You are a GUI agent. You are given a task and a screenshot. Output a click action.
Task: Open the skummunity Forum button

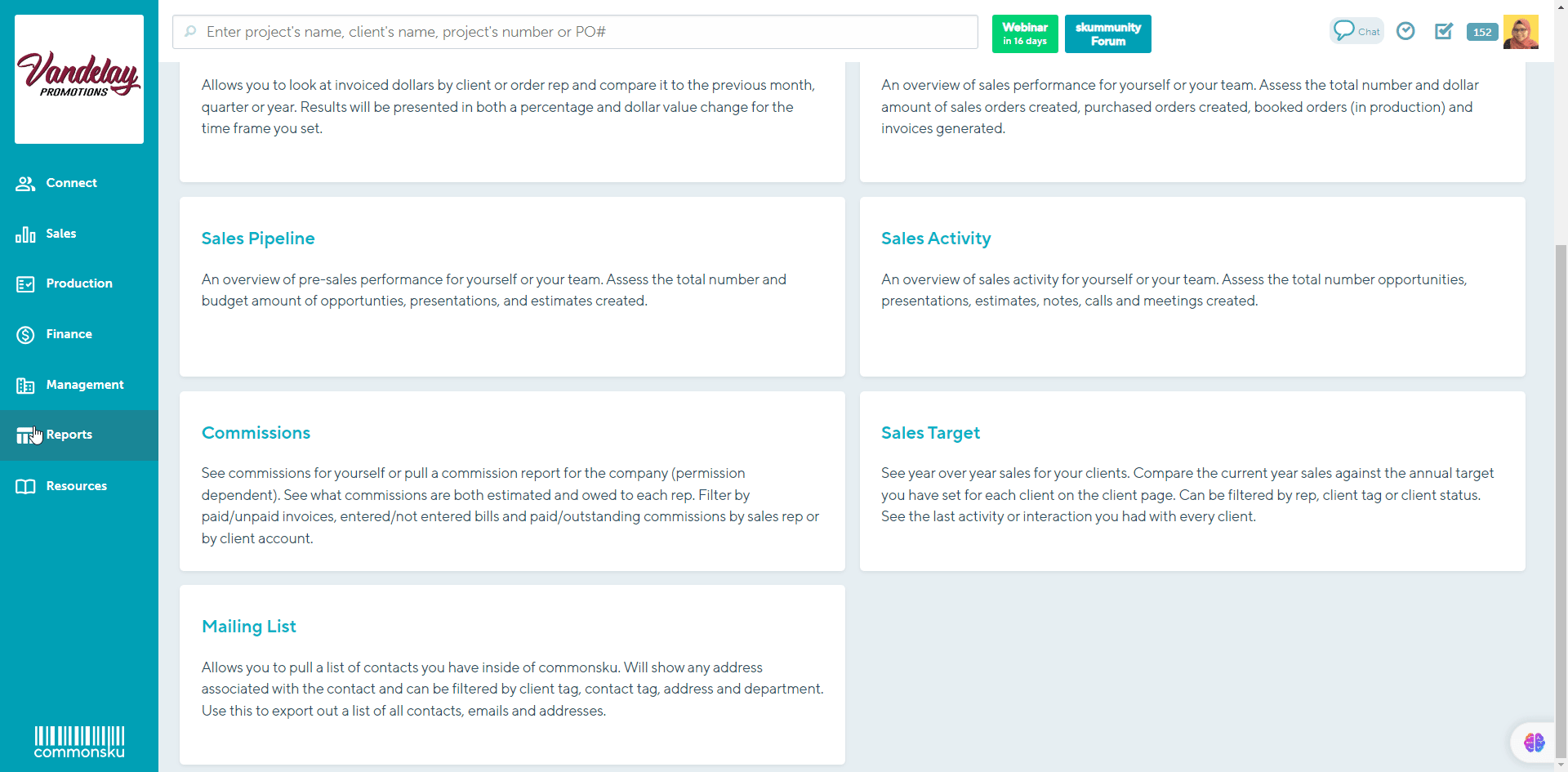(x=1107, y=33)
